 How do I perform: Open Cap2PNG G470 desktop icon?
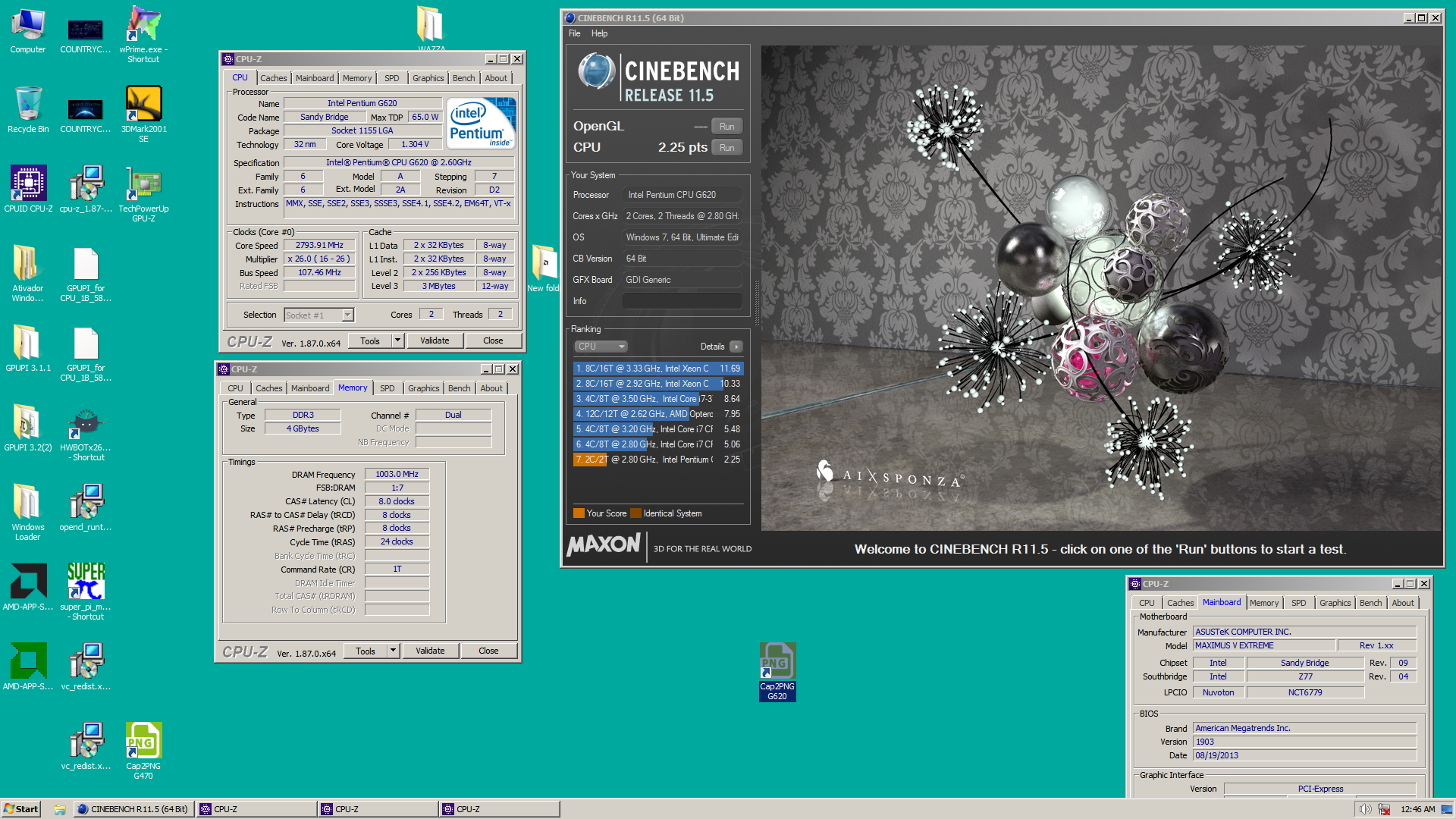(x=143, y=751)
